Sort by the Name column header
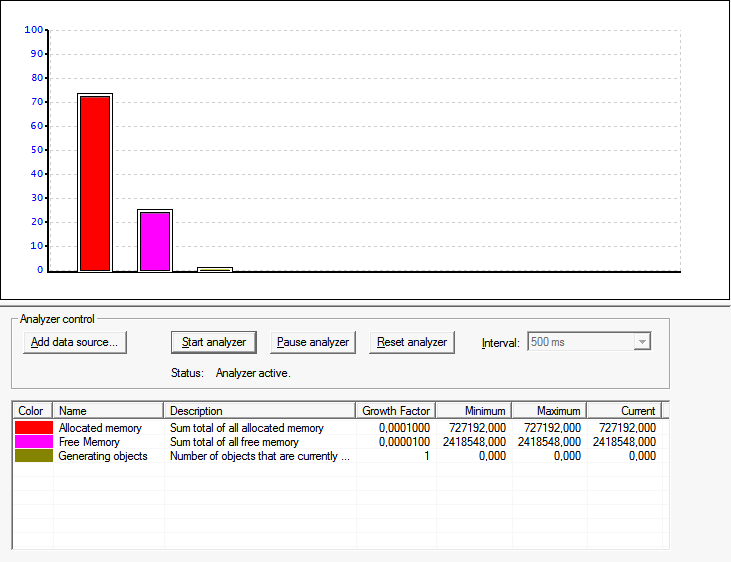The height and width of the screenshot is (562, 731). [x=108, y=410]
